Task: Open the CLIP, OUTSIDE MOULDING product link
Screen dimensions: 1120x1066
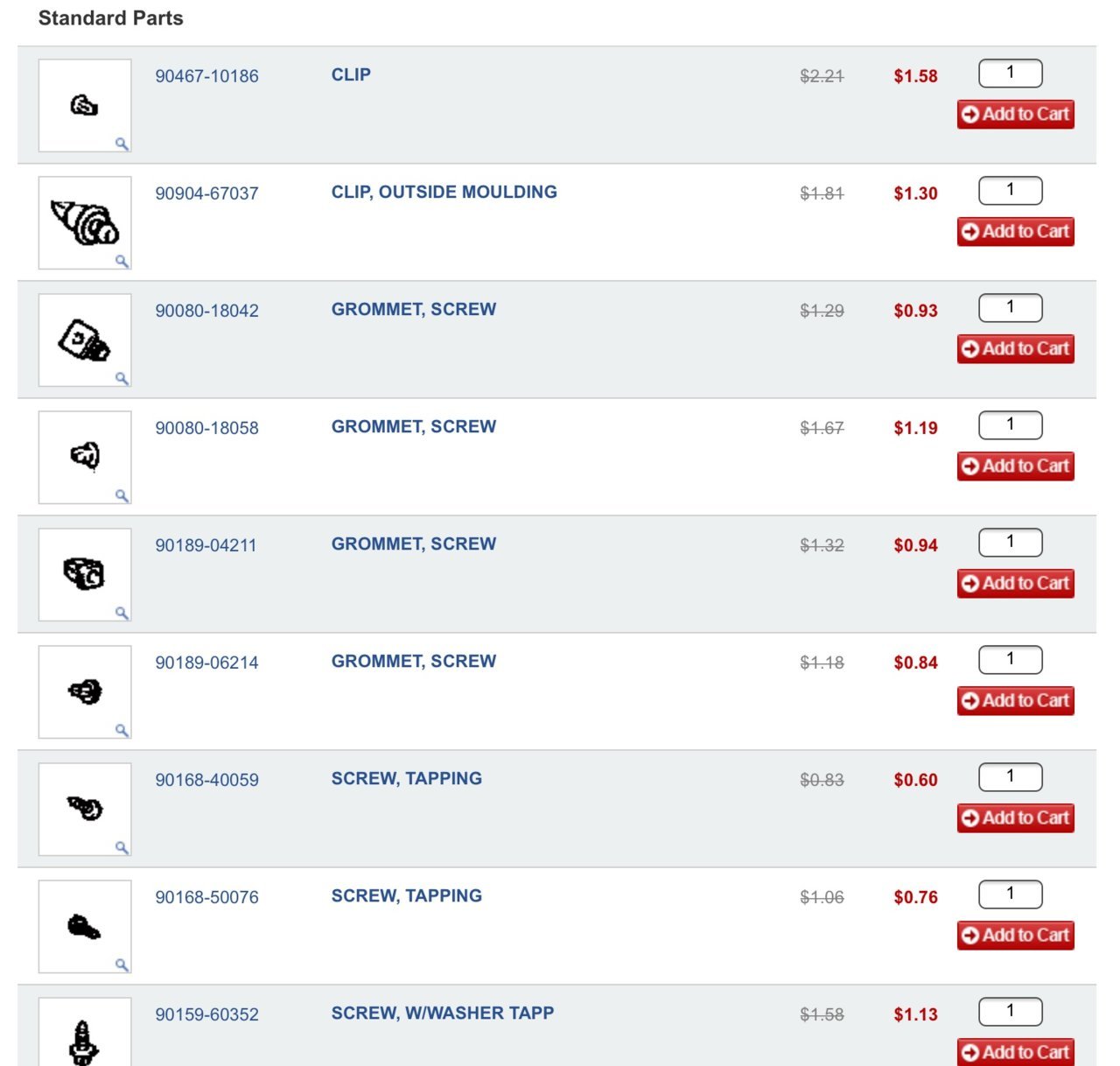Action: click(x=444, y=192)
